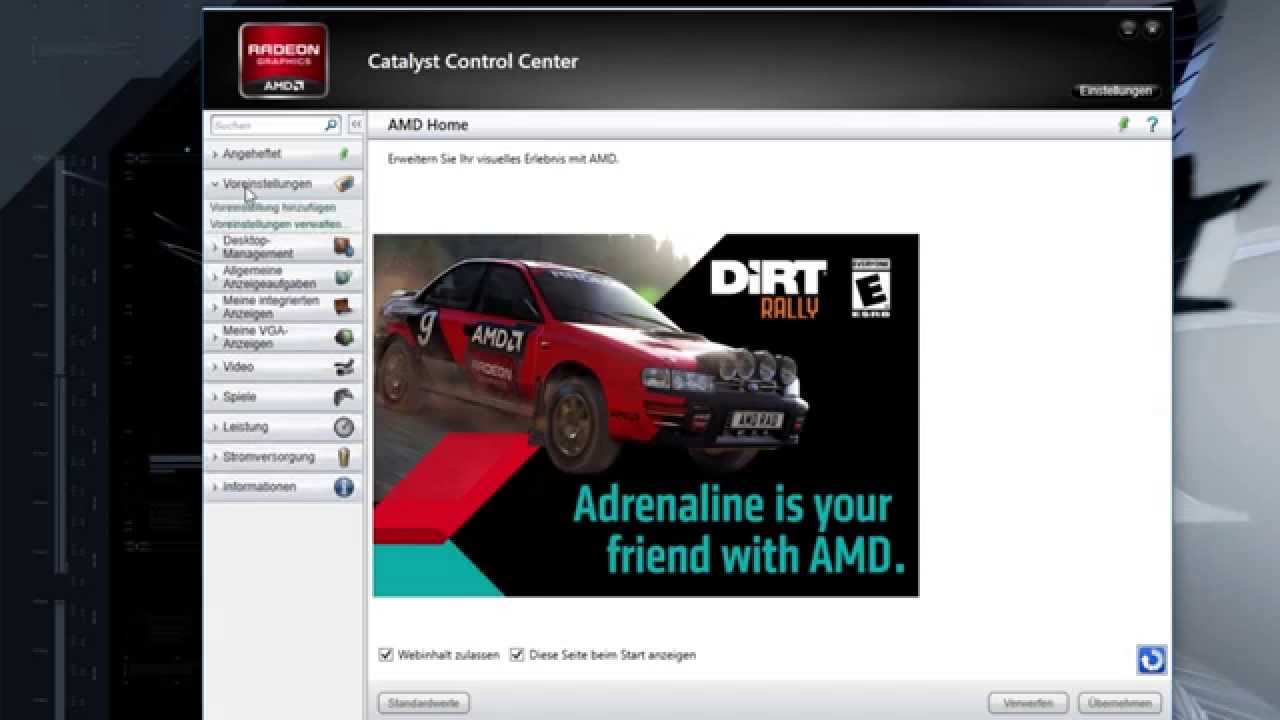Expand Meine VGA-Anzeigen chevron
The width and height of the screenshot is (1280, 720).
(215, 337)
